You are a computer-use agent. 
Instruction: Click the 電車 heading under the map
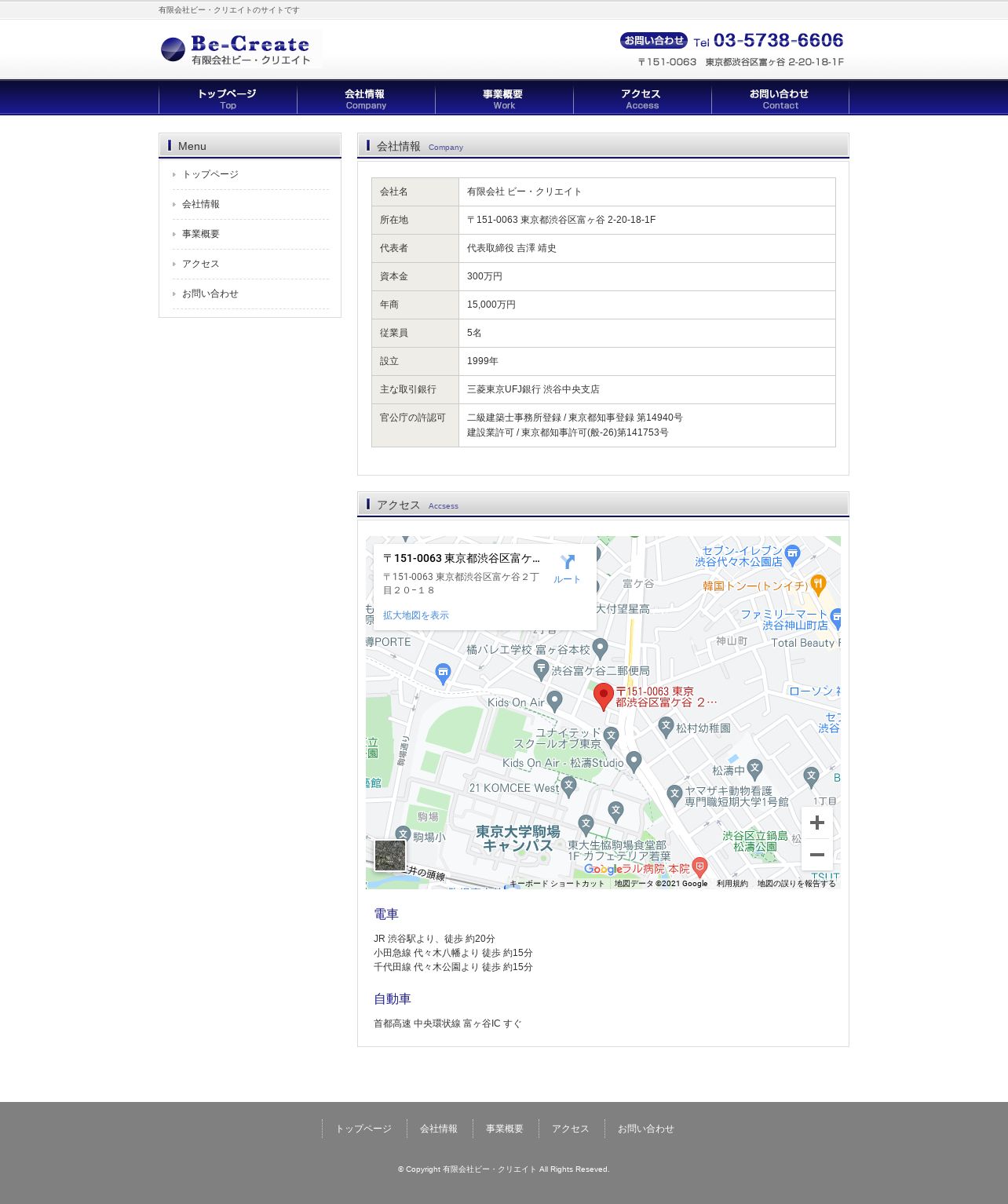click(386, 914)
